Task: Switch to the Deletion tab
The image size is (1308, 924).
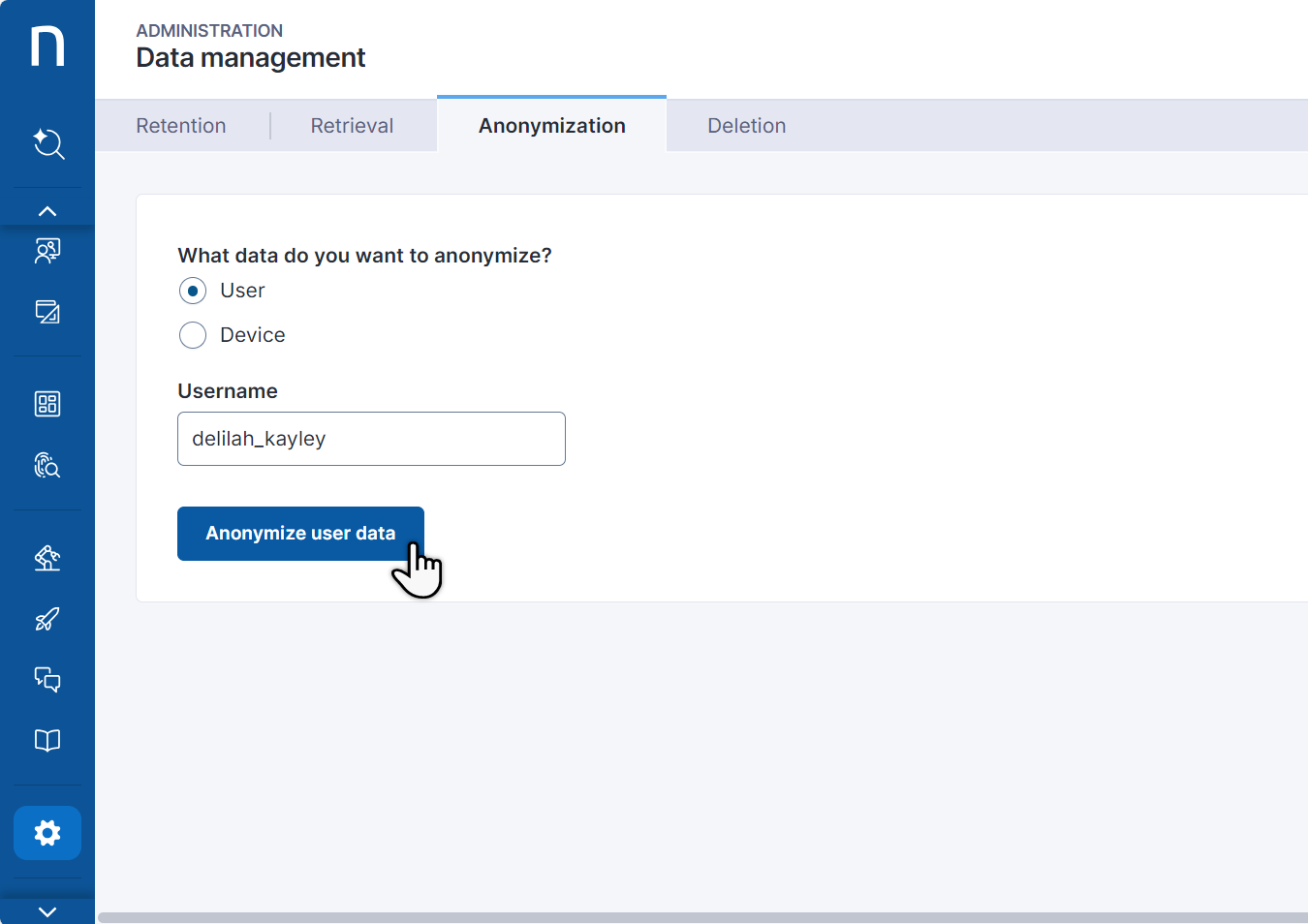Action: coord(746,126)
